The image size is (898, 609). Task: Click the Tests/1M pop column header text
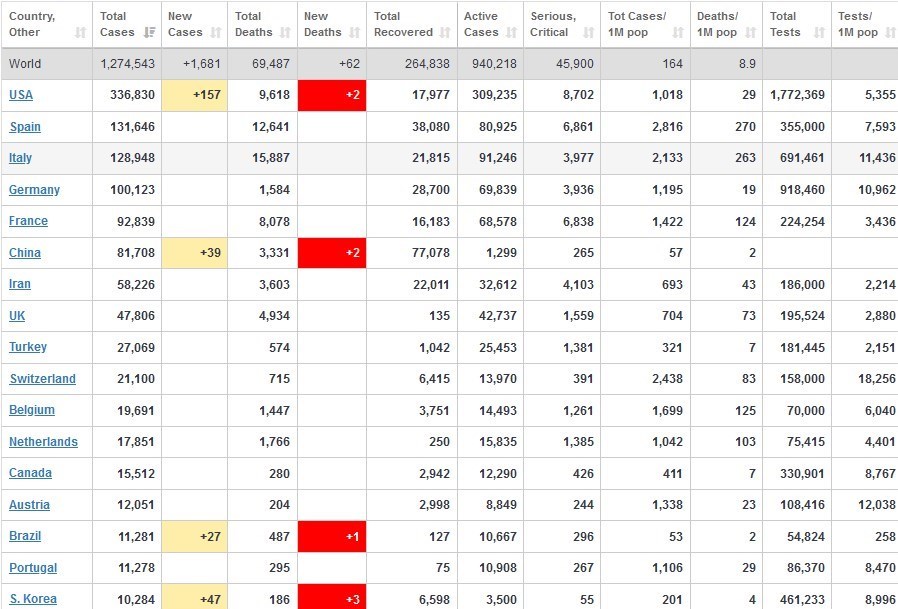(x=857, y=24)
